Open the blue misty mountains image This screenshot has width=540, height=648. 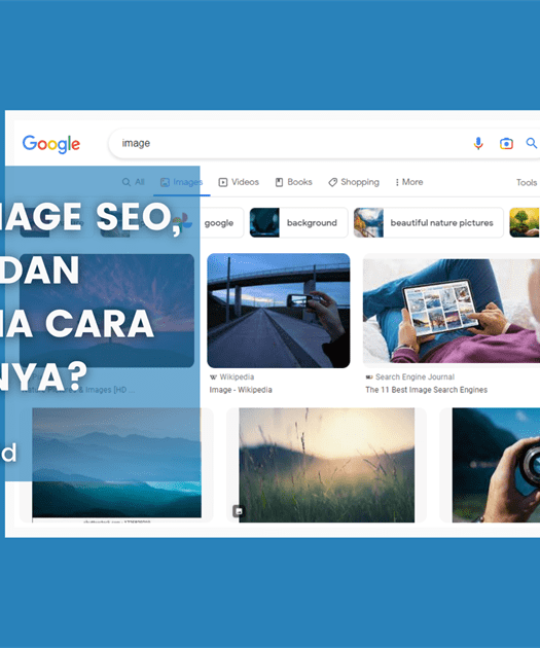[x=117, y=463]
